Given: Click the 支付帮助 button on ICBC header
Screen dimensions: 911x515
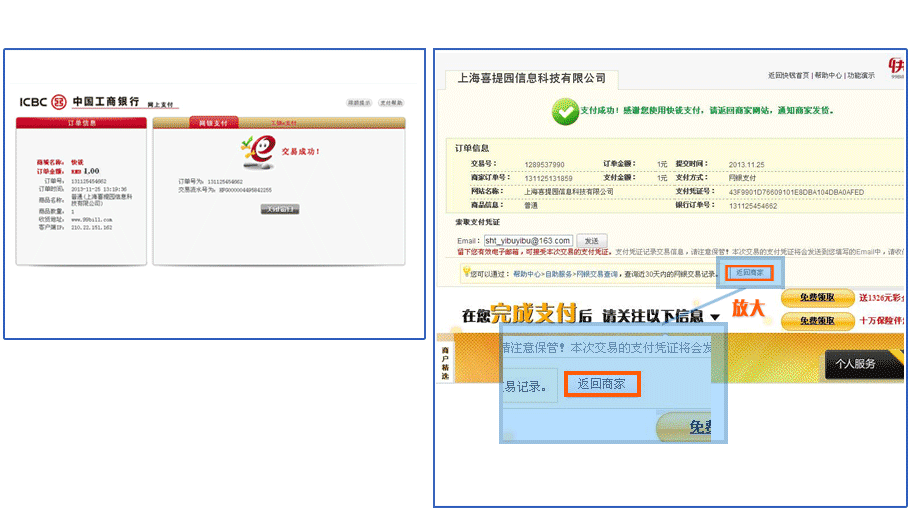Looking at the screenshot, I should (x=391, y=103).
